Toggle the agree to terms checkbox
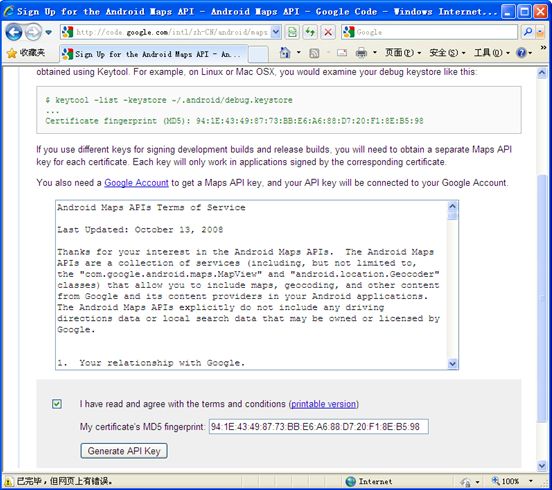This screenshot has width=552, height=490. point(57,404)
